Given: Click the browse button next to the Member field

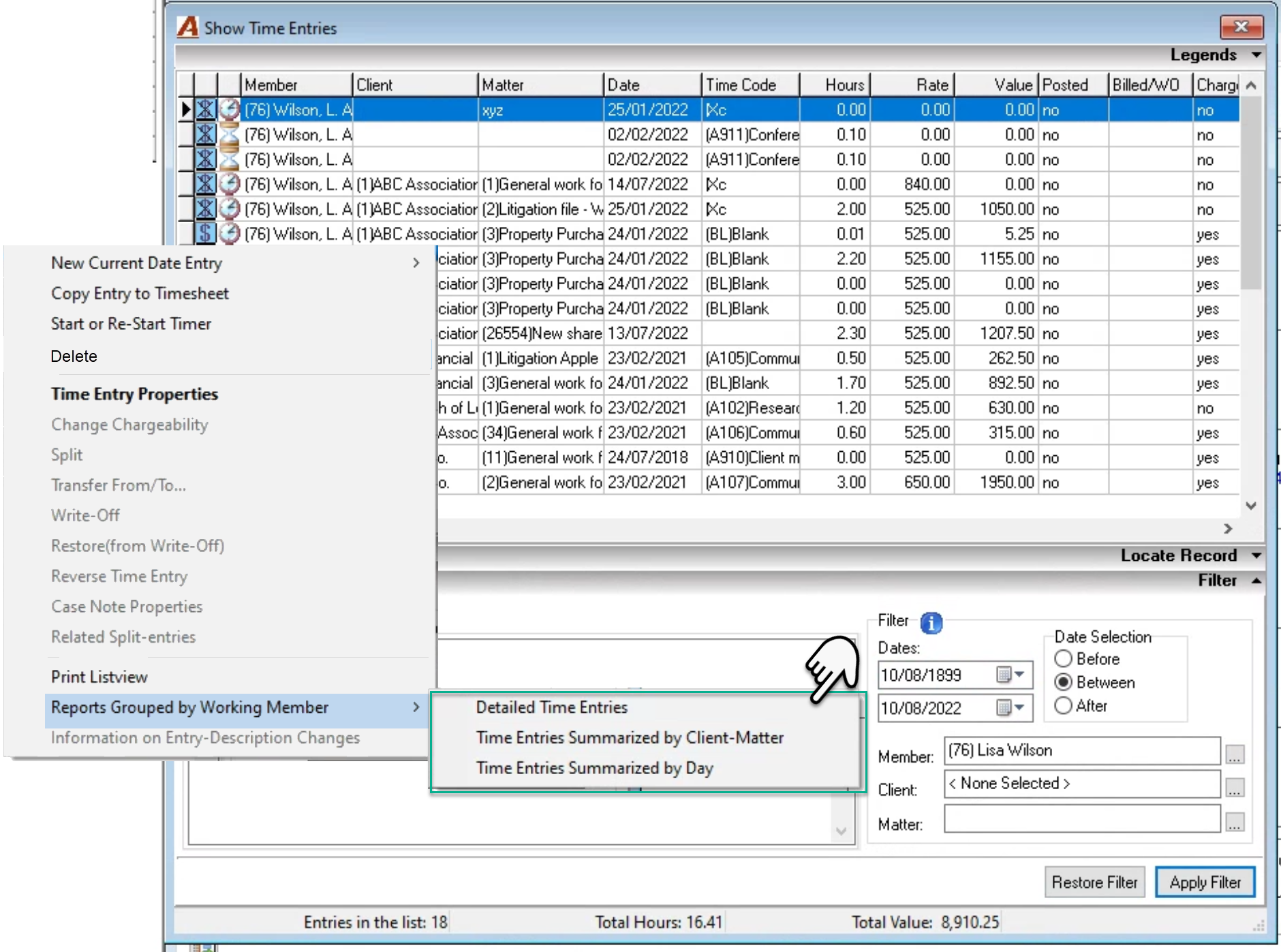Looking at the screenshot, I should click(x=1235, y=754).
